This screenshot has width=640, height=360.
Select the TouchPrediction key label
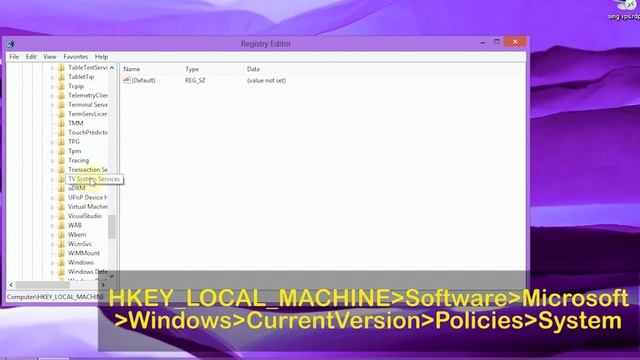(87, 132)
